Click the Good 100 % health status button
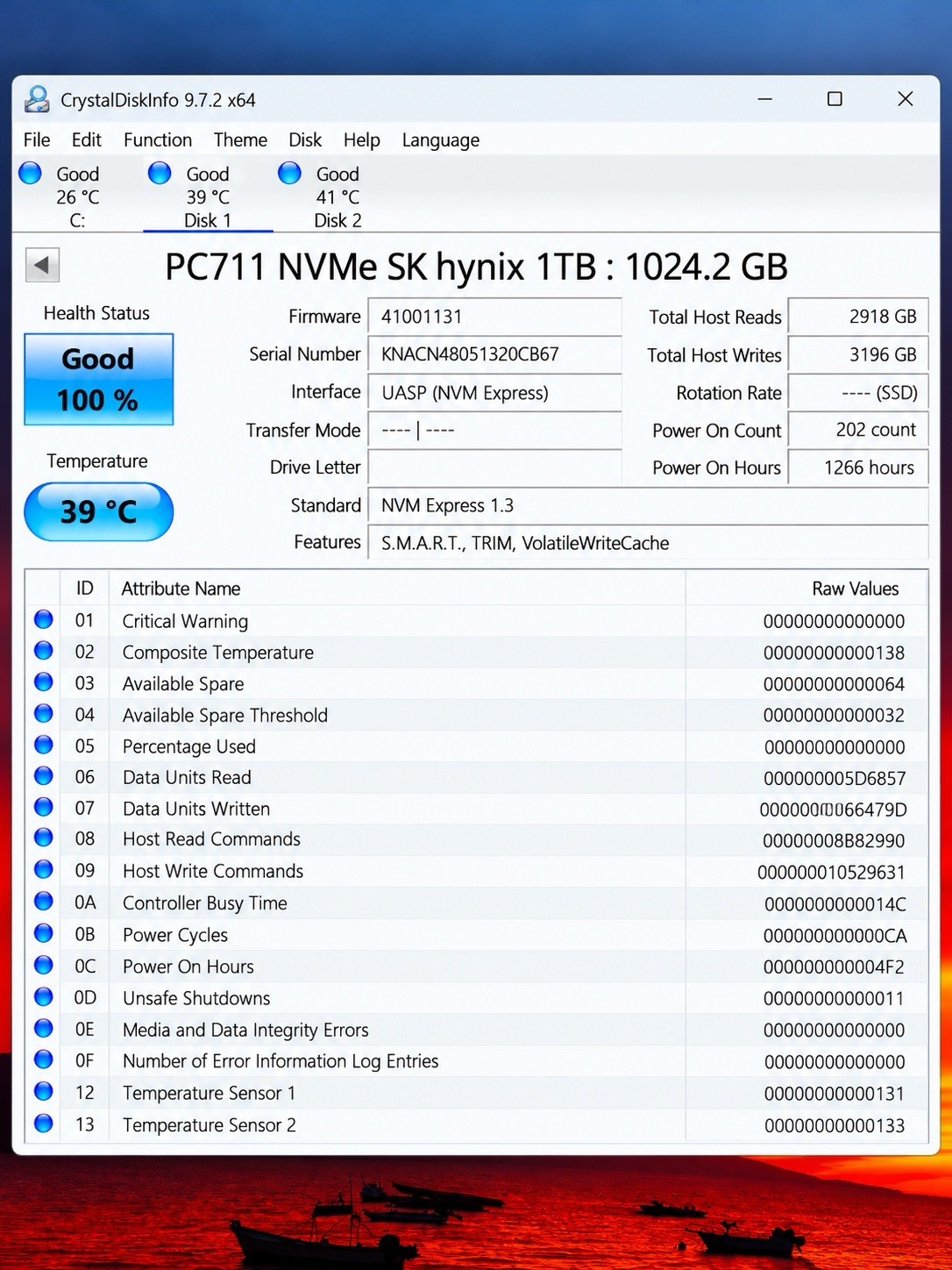Viewport: 952px width, 1270px height. 98,379
